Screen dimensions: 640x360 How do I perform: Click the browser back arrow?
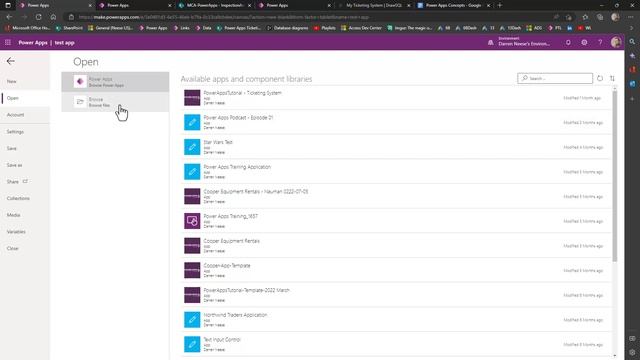tap(9, 17)
